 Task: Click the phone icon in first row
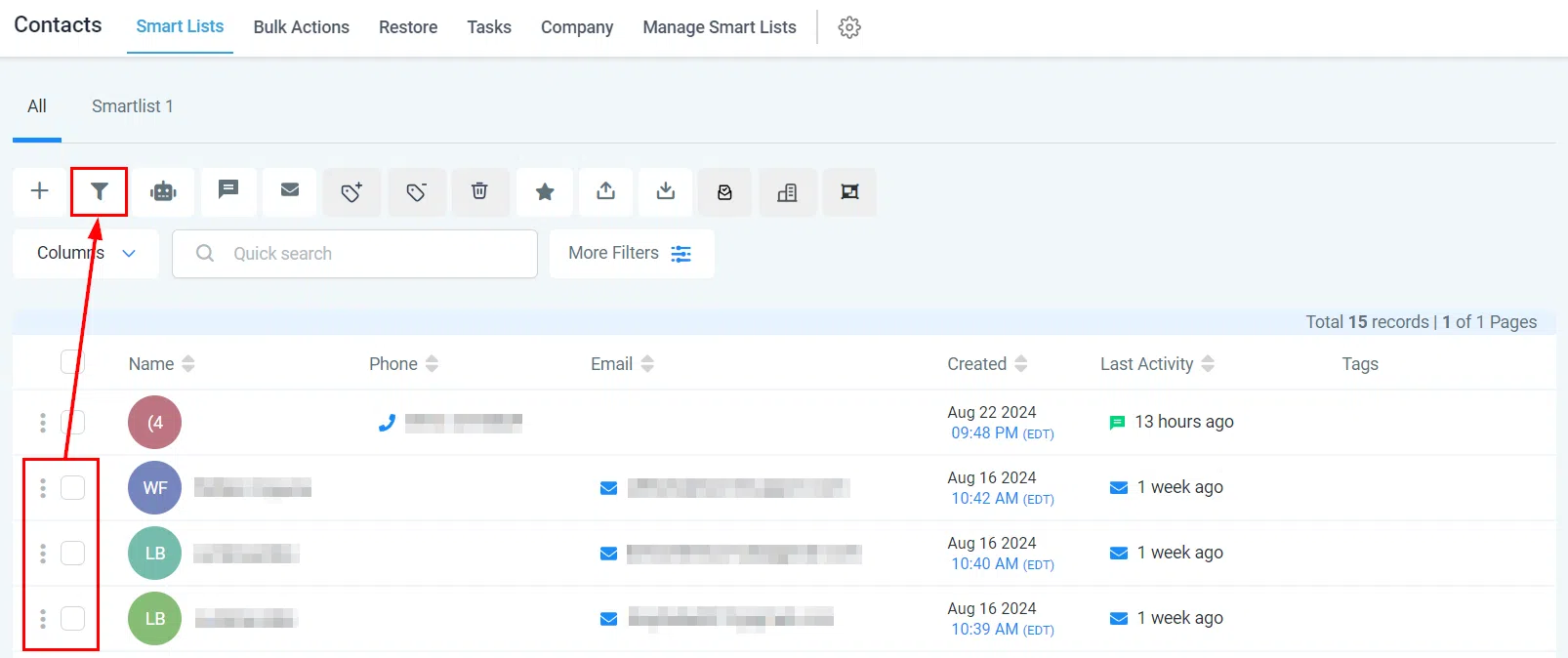(387, 423)
